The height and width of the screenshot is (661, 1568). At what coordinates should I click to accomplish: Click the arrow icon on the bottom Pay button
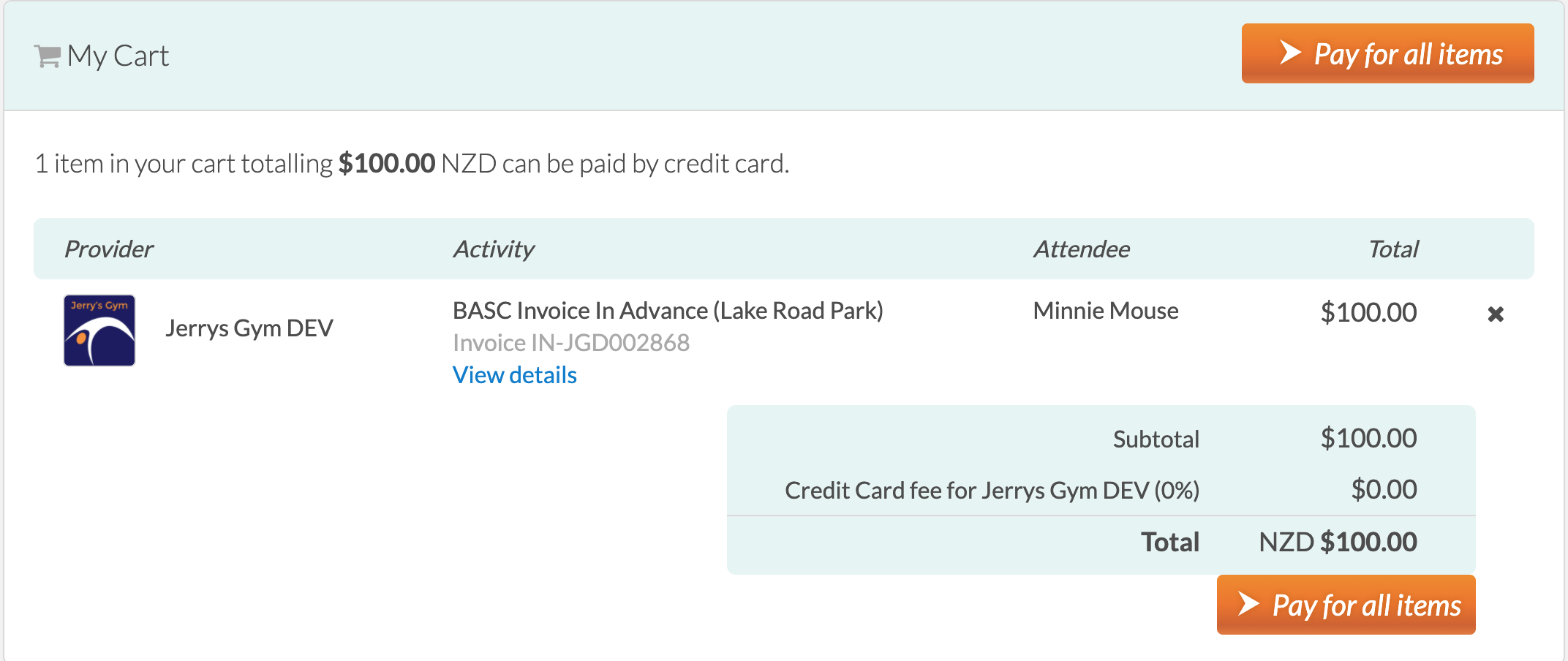[x=1248, y=604]
